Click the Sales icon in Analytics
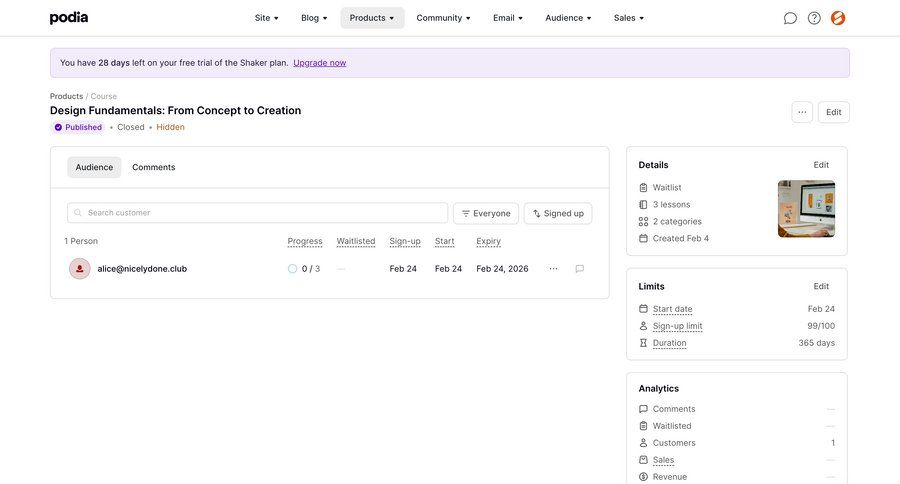The width and height of the screenshot is (900, 484). tap(643, 460)
